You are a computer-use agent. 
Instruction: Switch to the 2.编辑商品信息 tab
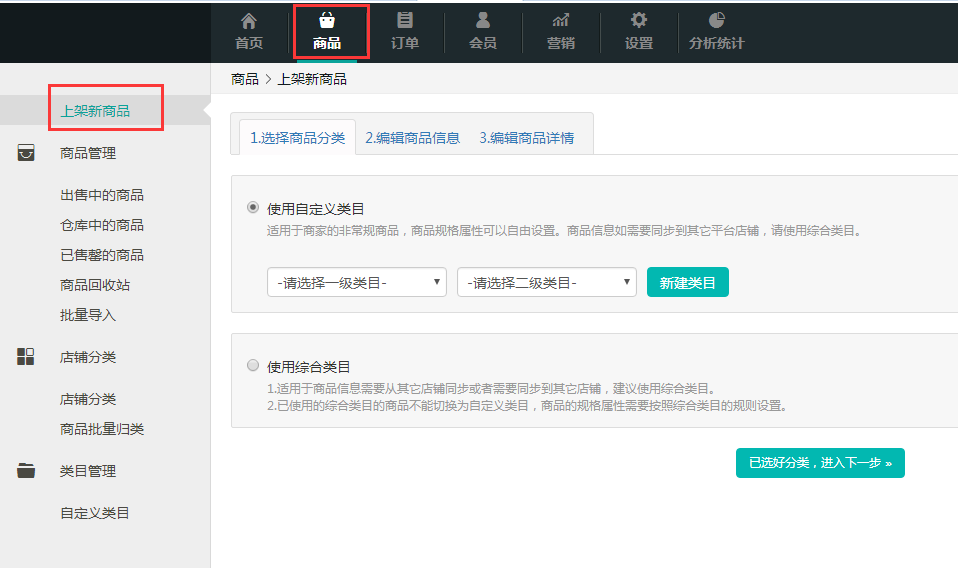(x=412, y=138)
